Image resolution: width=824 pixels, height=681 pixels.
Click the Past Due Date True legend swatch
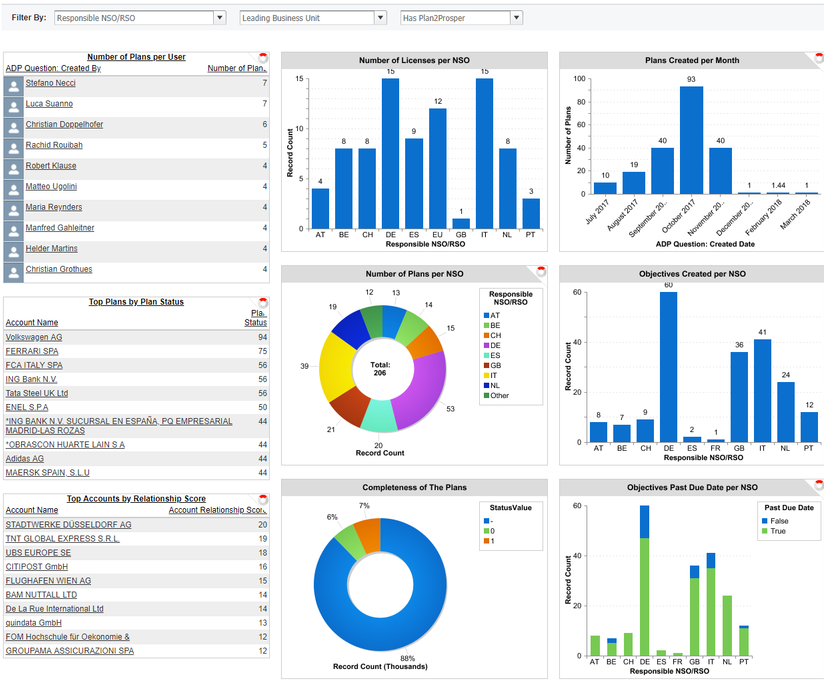coord(765,531)
